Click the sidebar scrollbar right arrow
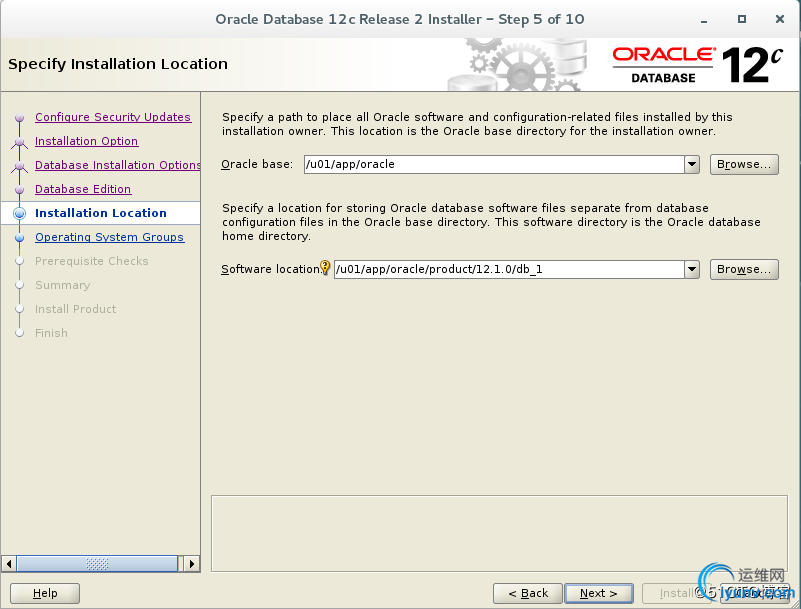 pyautogui.click(x=192, y=564)
